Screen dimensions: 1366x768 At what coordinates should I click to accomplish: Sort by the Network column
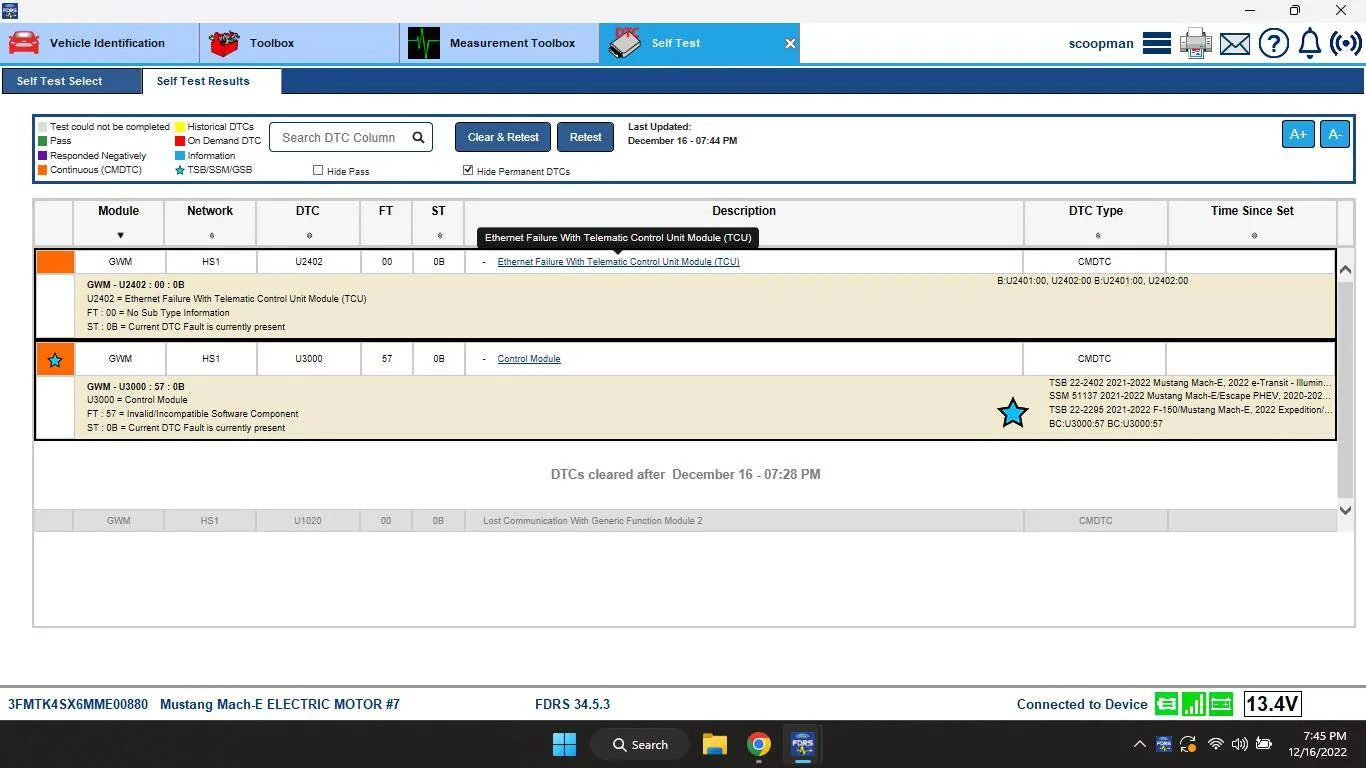pos(210,236)
